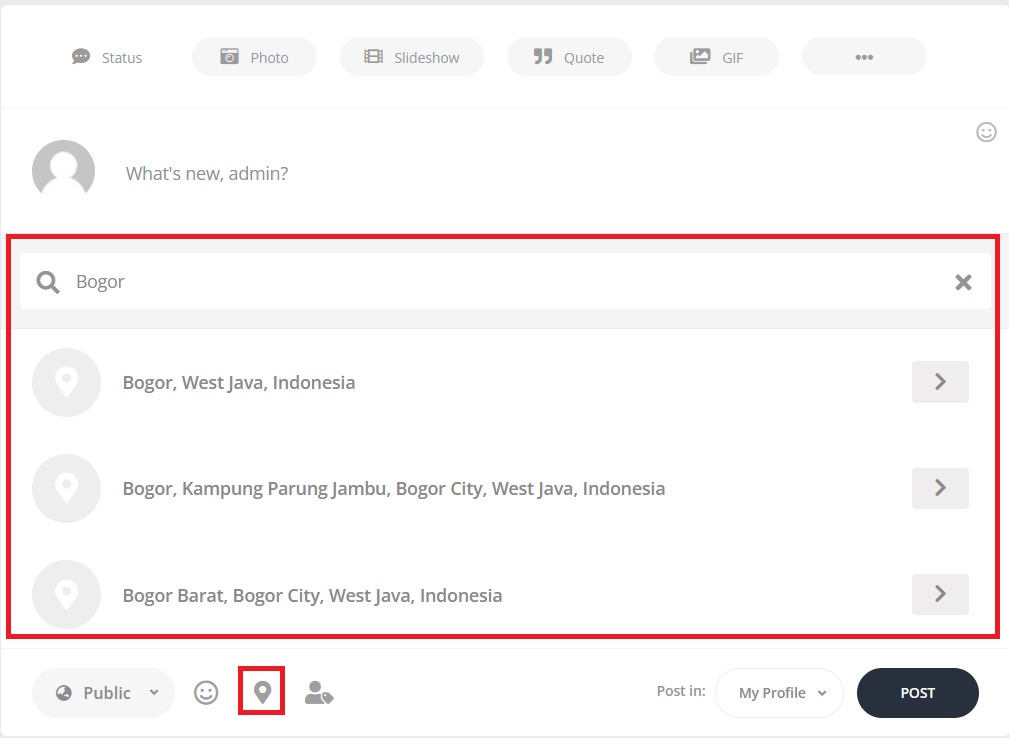Screen dimensions: 1009x738
Task: Open arrow for Bogor, West Java, Indonesia
Action: coord(940,382)
